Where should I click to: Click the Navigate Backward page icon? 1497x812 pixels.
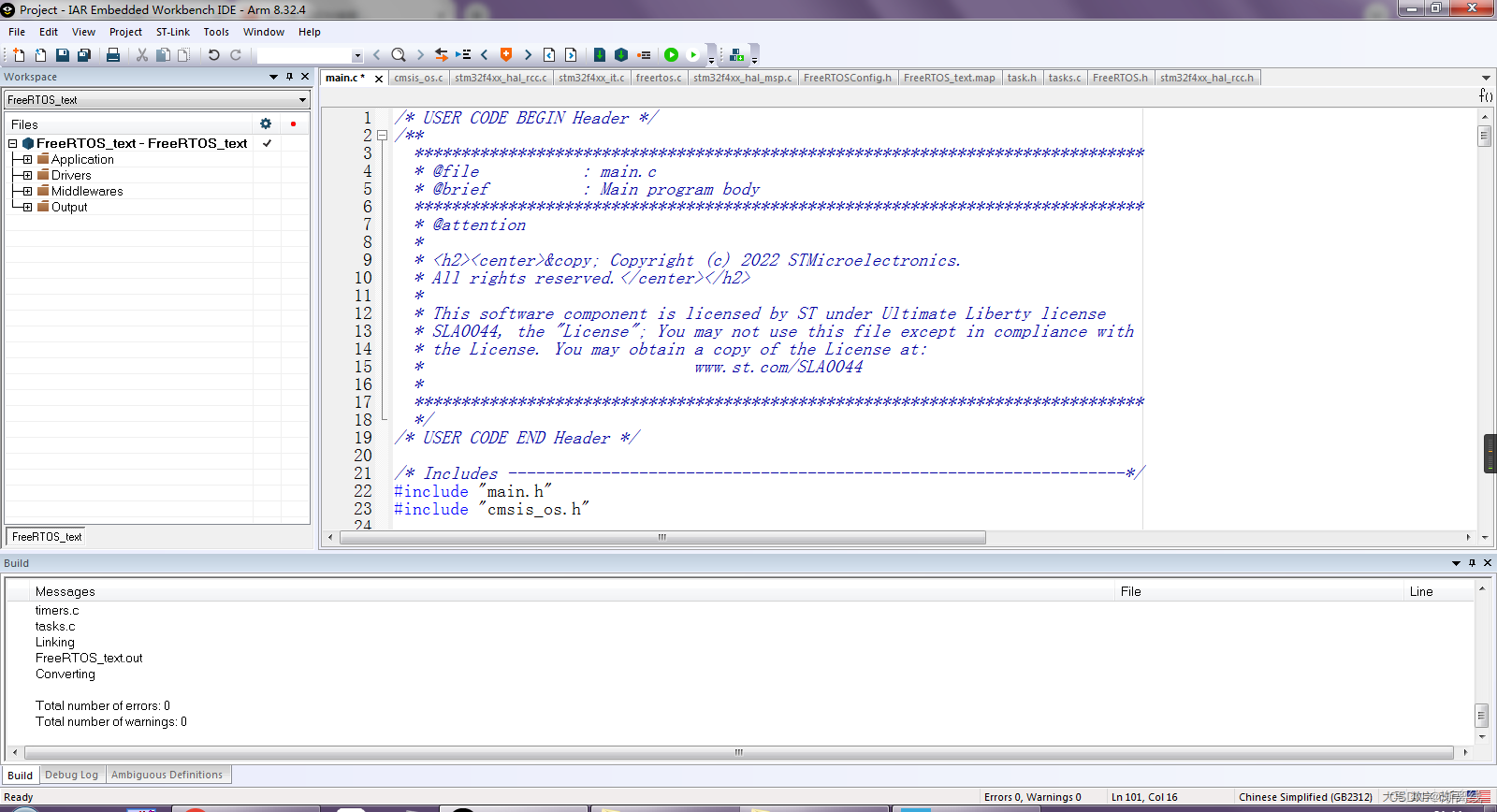549,55
